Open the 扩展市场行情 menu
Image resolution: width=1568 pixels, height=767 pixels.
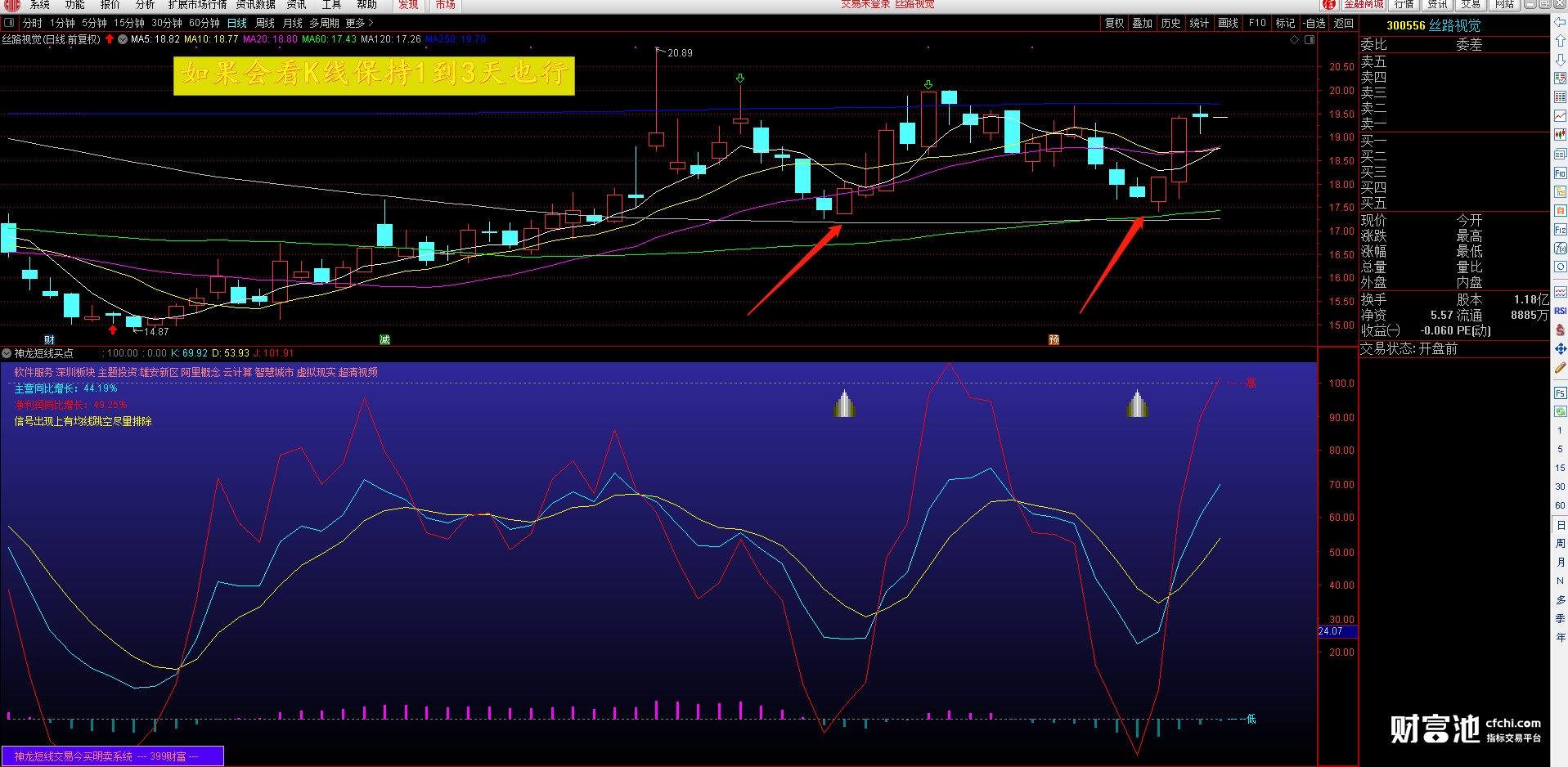pyautogui.click(x=197, y=5)
